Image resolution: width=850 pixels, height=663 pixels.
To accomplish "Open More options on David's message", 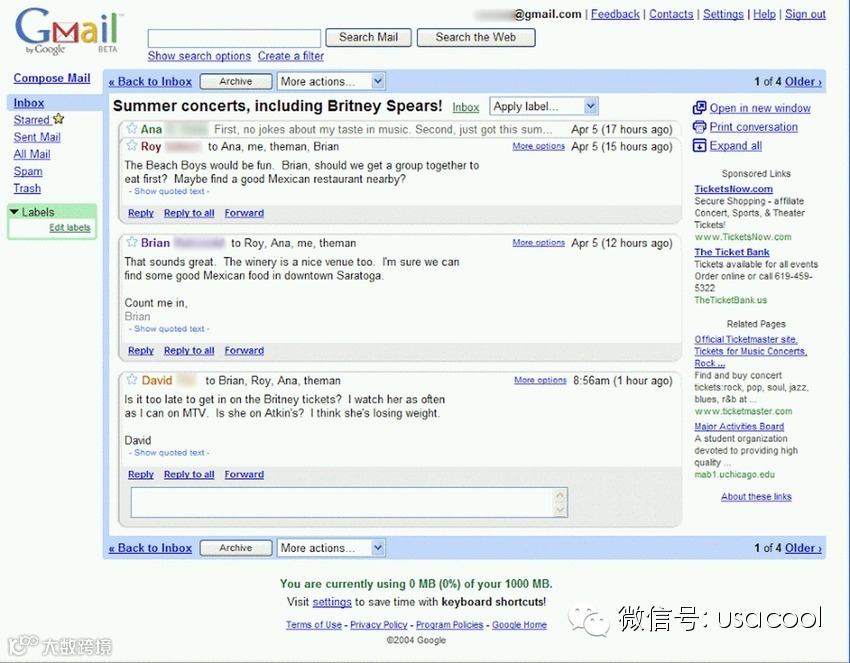I will pyautogui.click(x=540, y=380).
